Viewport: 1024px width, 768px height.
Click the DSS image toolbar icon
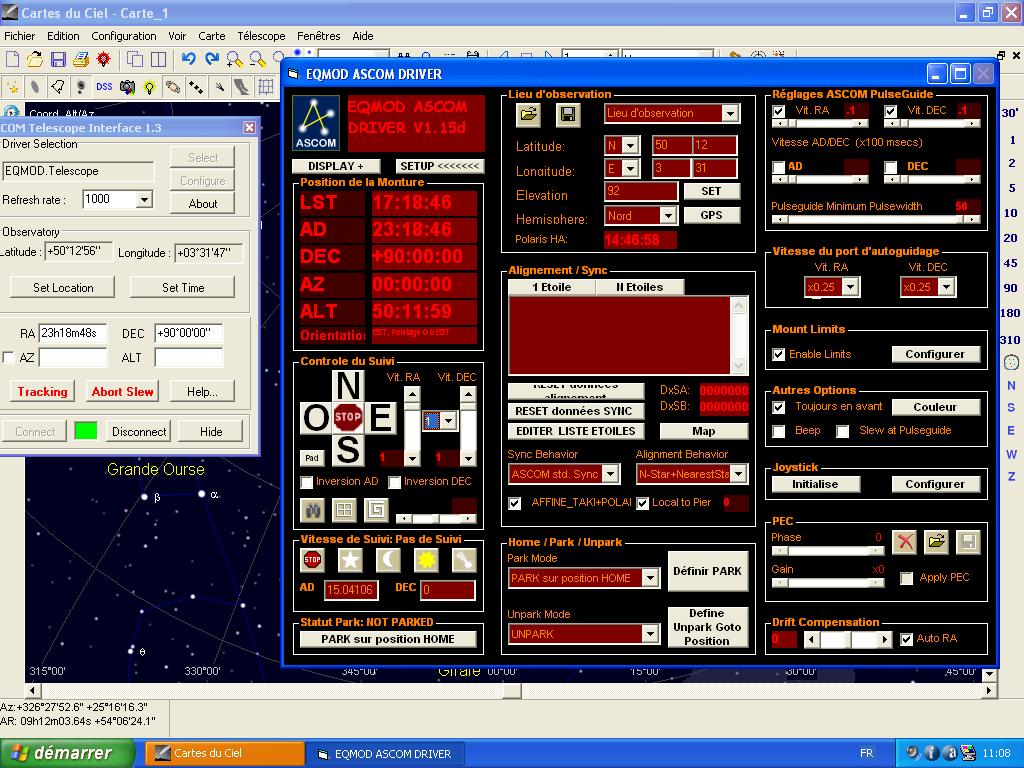point(104,87)
